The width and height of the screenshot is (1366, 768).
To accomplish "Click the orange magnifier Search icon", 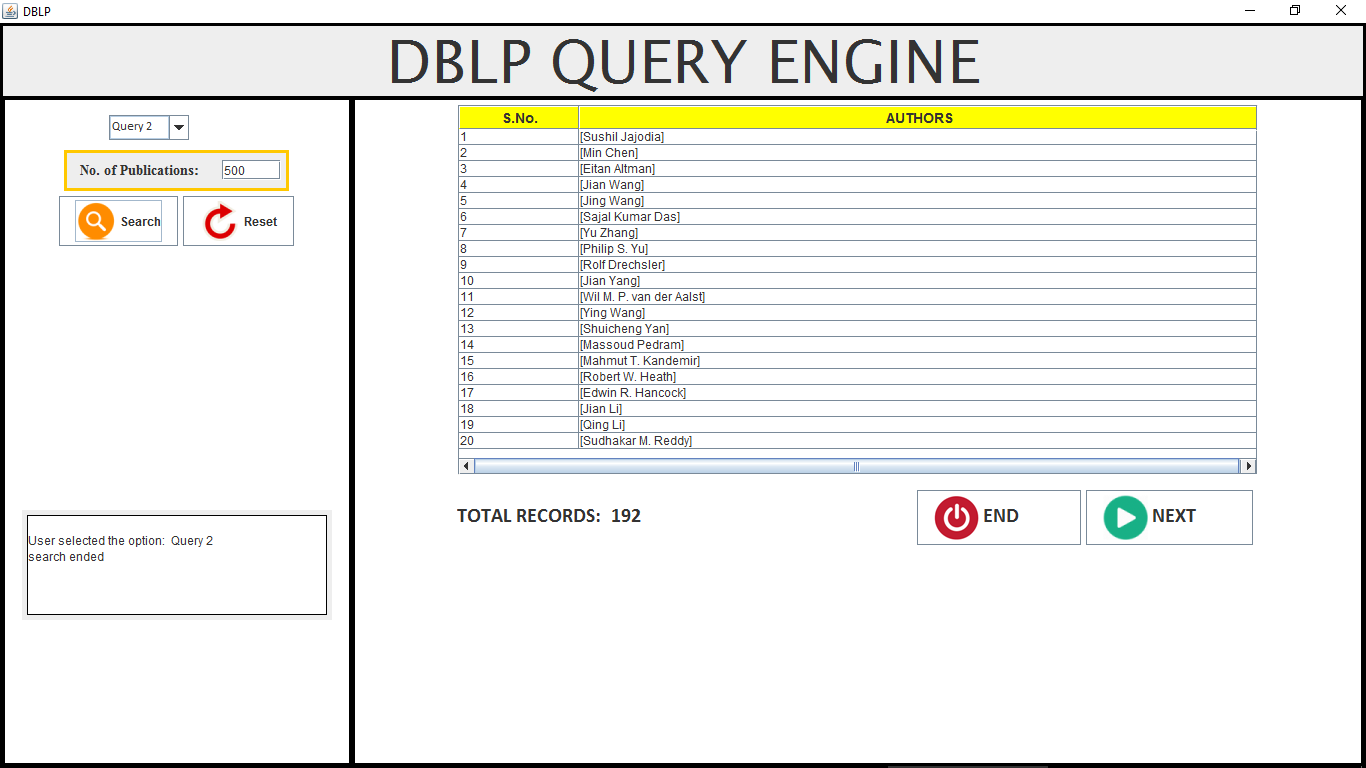I will (x=96, y=221).
